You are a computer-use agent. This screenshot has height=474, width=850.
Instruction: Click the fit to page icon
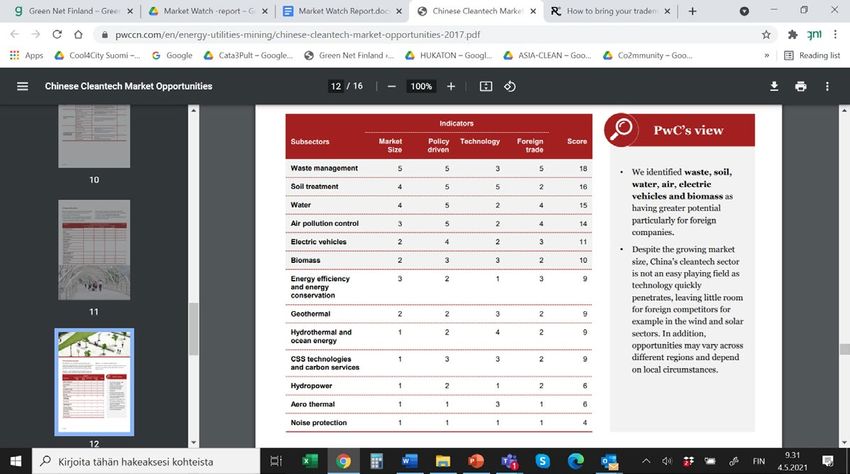coord(486,86)
